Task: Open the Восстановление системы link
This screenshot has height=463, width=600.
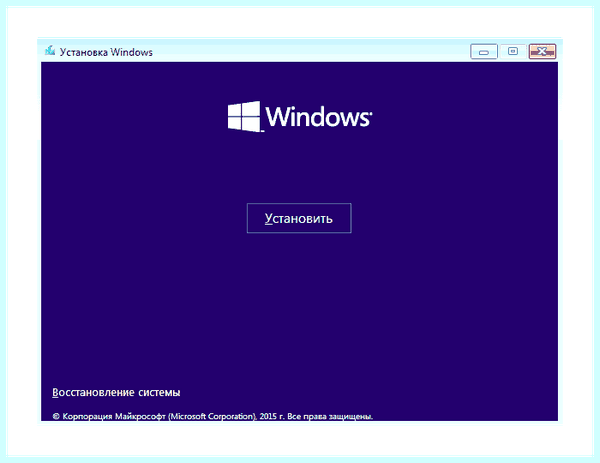Action: pyautogui.click(x=116, y=393)
